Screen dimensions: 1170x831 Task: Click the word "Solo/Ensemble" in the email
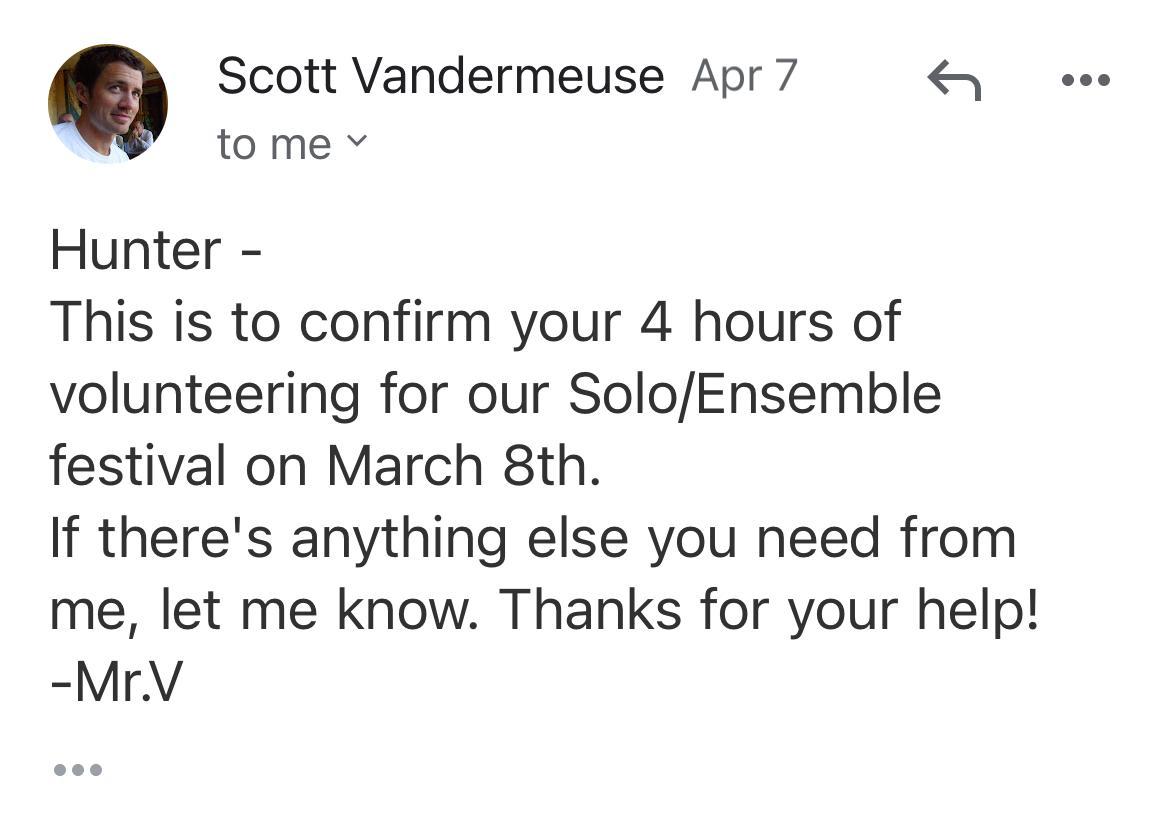754,394
